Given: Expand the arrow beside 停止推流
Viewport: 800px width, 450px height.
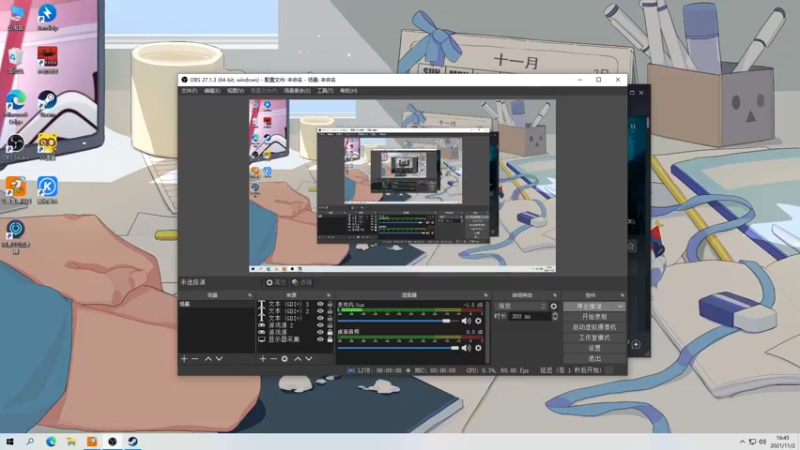Looking at the screenshot, I should pyautogui.click(x=620, y=306).
